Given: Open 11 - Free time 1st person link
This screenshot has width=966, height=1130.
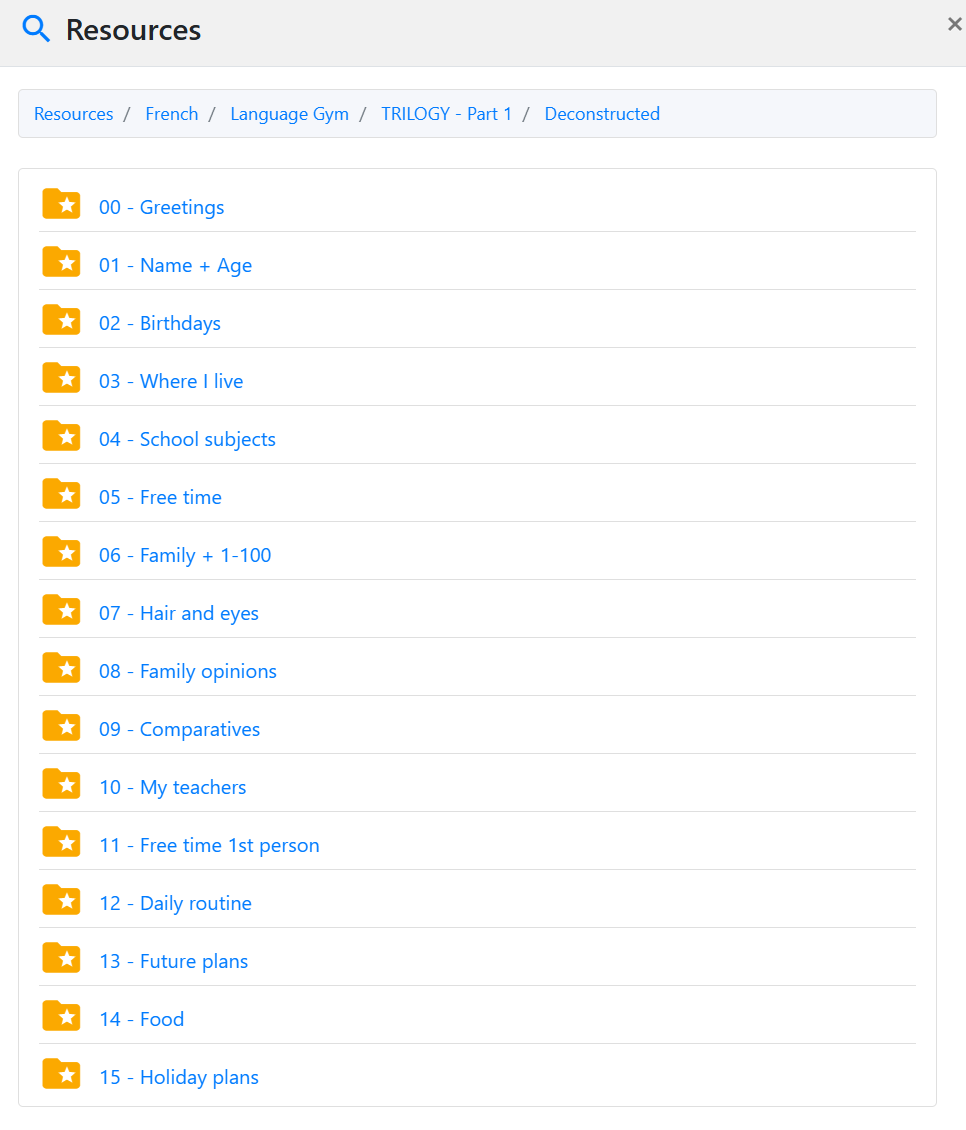Looking at the screenshot, I should (209, 845).
